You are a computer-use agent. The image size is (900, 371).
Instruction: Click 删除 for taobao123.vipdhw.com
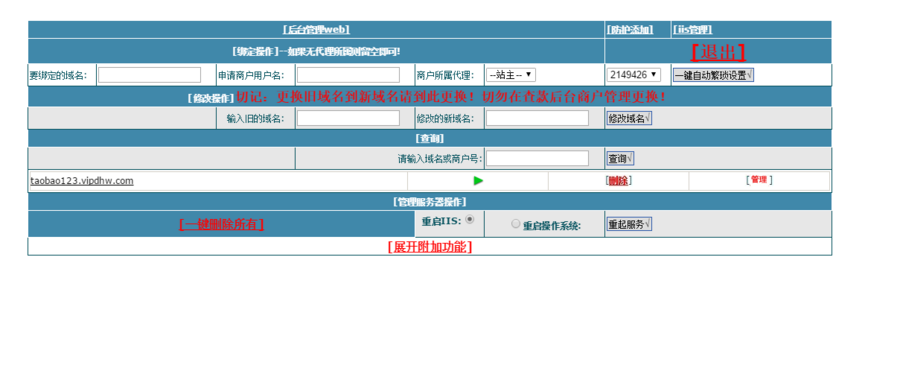coord(618,181)
